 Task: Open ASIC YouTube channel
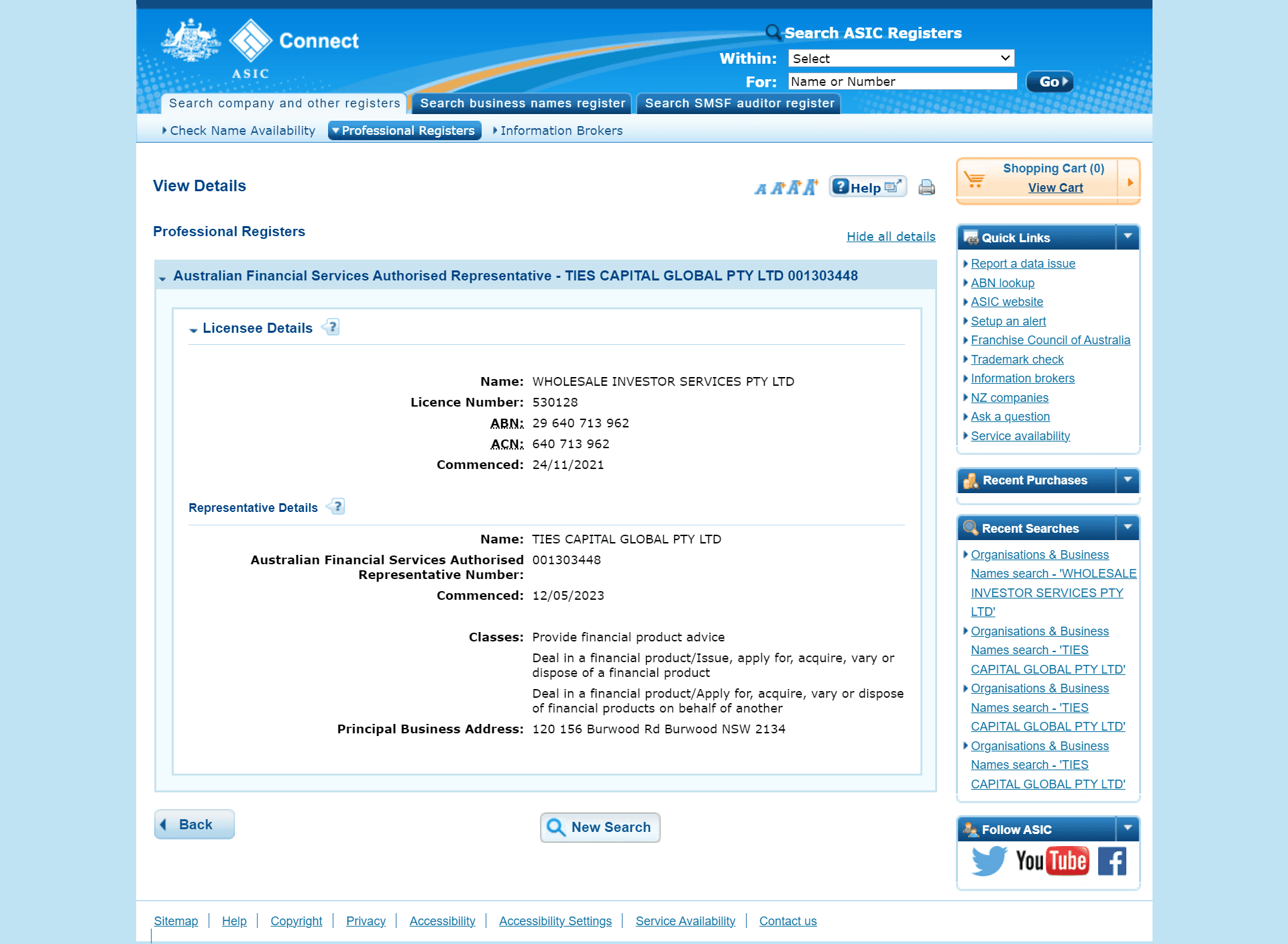1052,861
